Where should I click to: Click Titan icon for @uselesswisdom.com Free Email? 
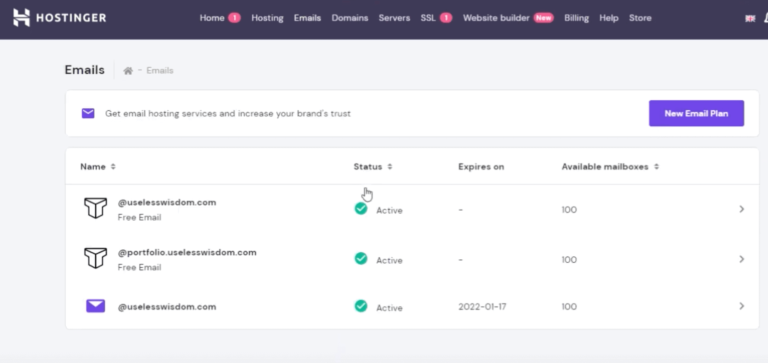tap(96, 208)
